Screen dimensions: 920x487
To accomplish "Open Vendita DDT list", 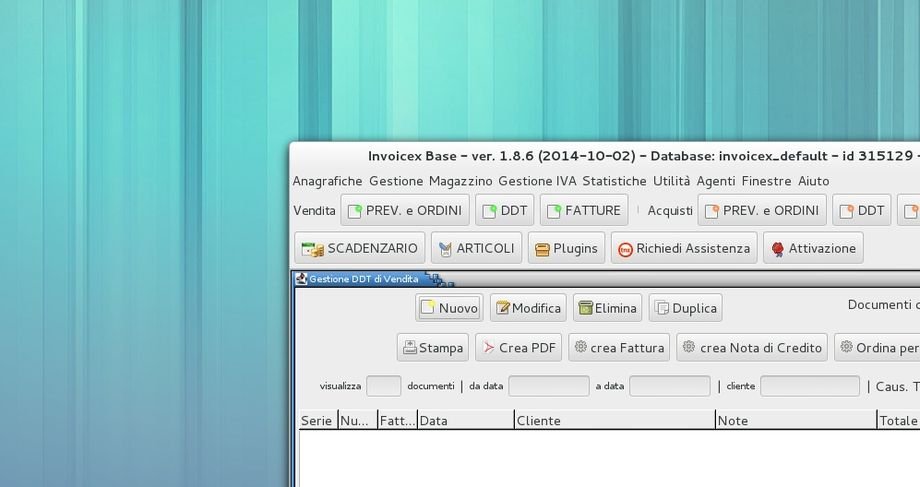I will (x=505, y=211).
